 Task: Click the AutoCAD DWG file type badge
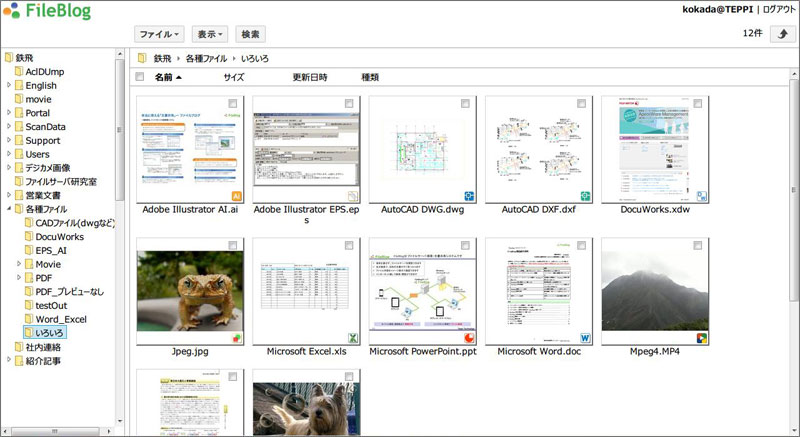pyautogui.click(x=469, y=196)
